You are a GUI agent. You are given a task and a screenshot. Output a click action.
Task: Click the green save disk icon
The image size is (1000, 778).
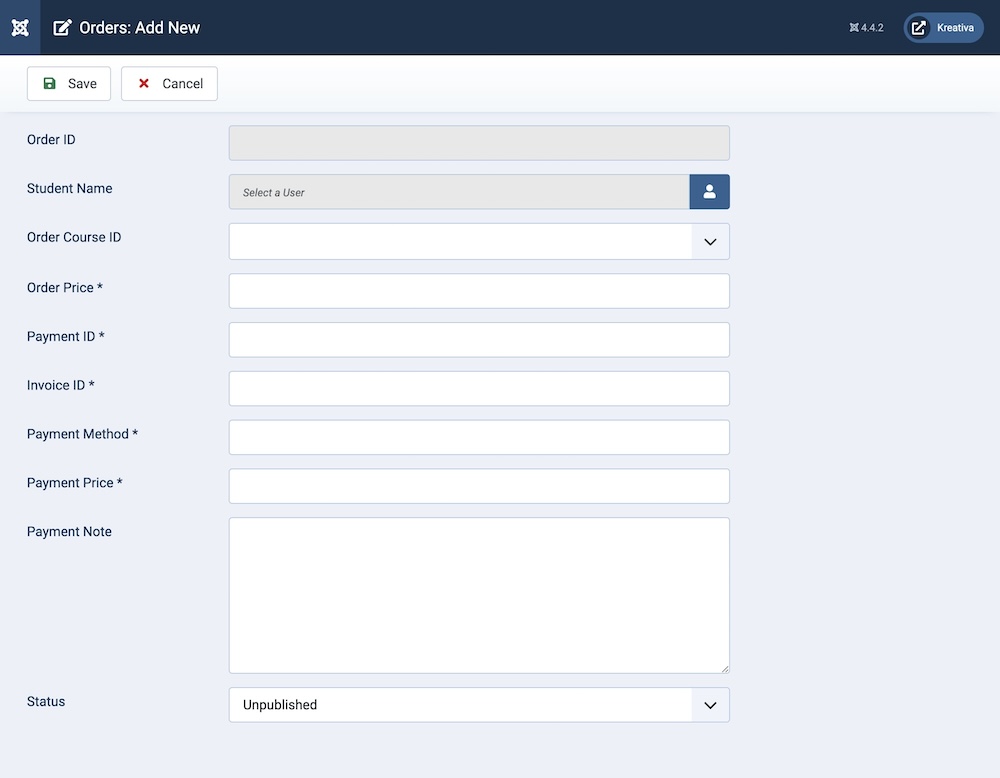click(49, 84)
